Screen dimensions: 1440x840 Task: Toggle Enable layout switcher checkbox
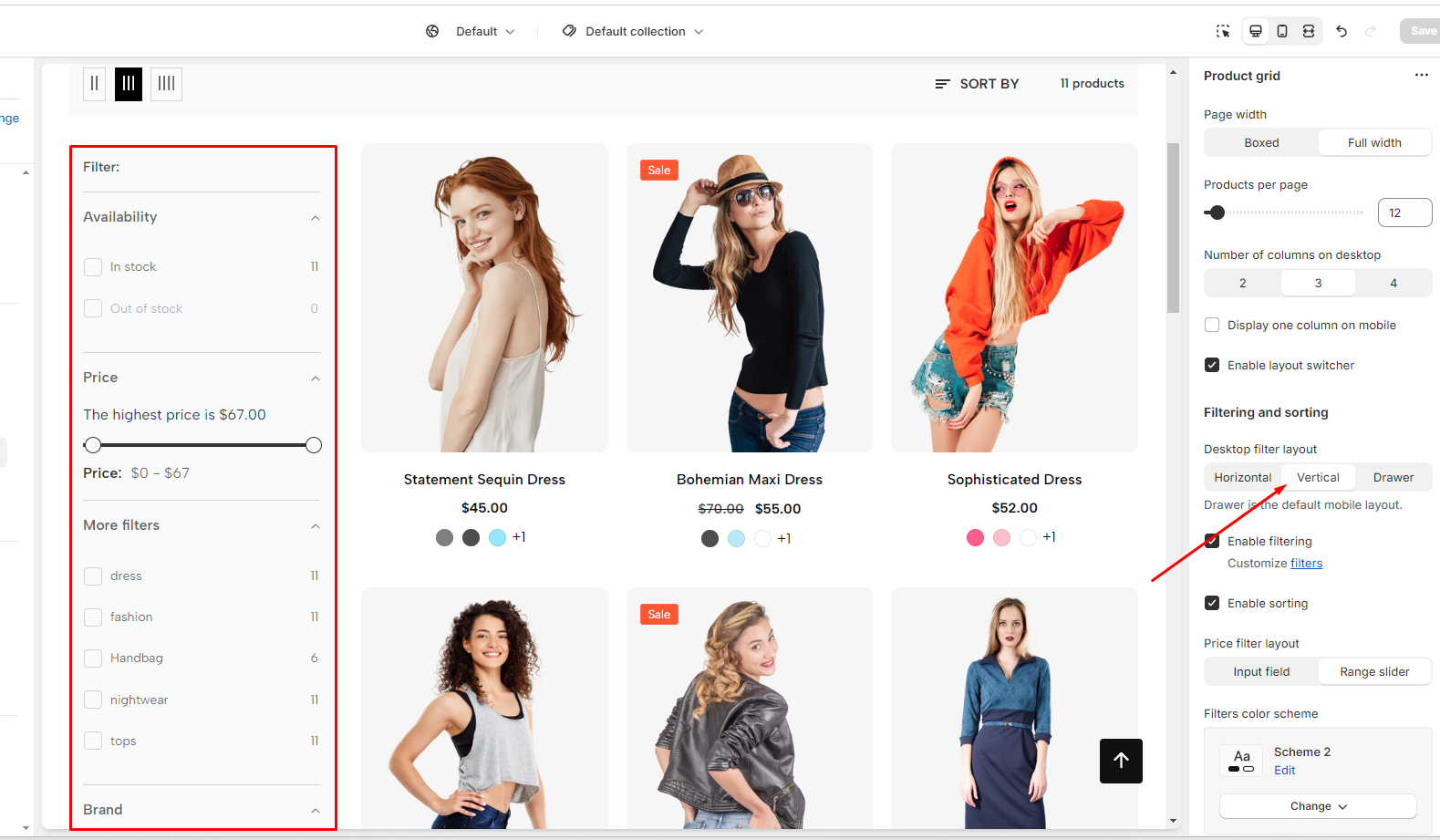1212,365
